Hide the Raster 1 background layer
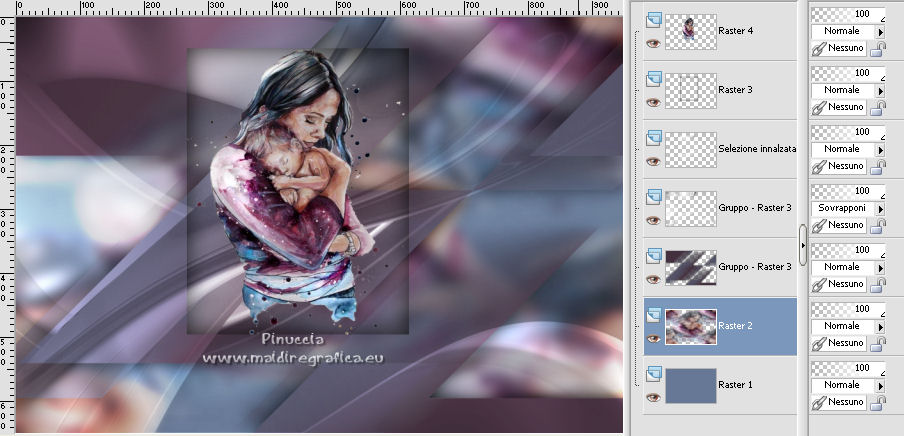The image size is (904, 436). [x=653, y=397]
